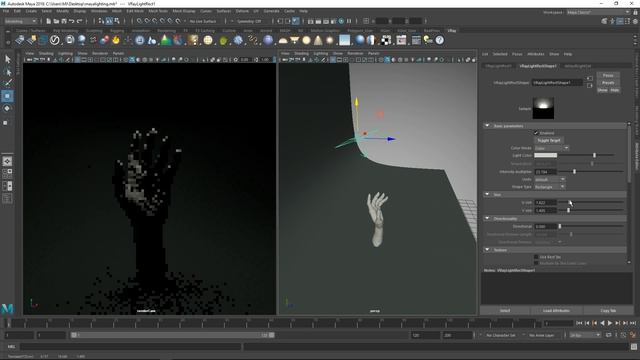
Task: Open the Modeling menu set dropdown
Action: point(20,21)
